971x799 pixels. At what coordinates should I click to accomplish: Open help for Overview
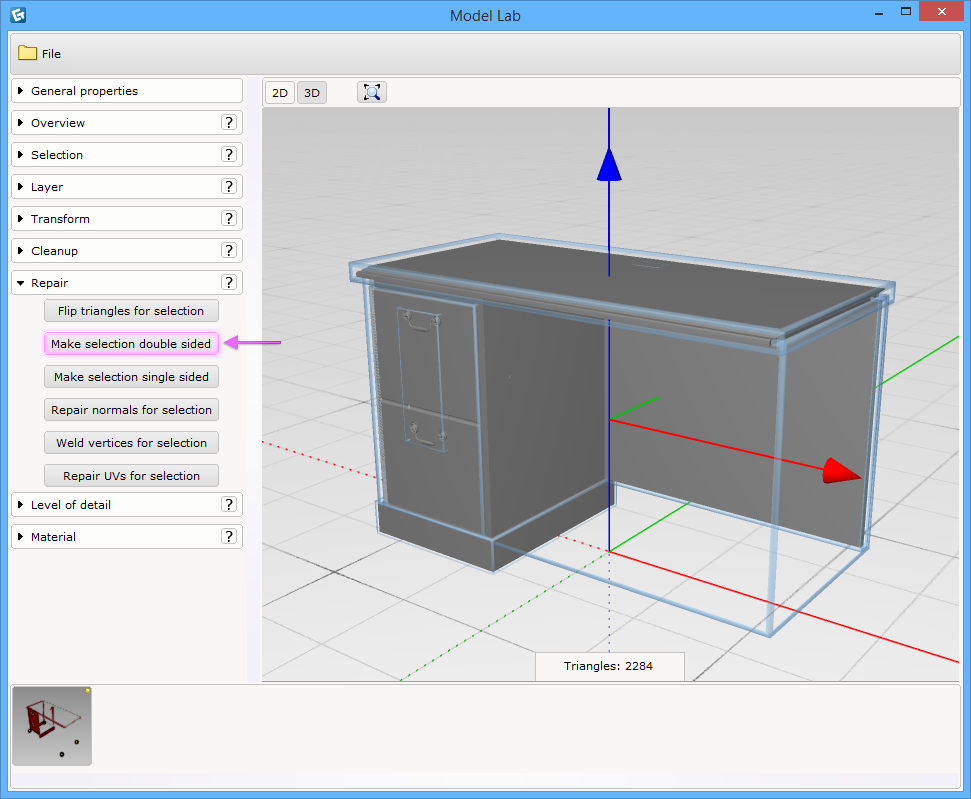coord(229,123)
